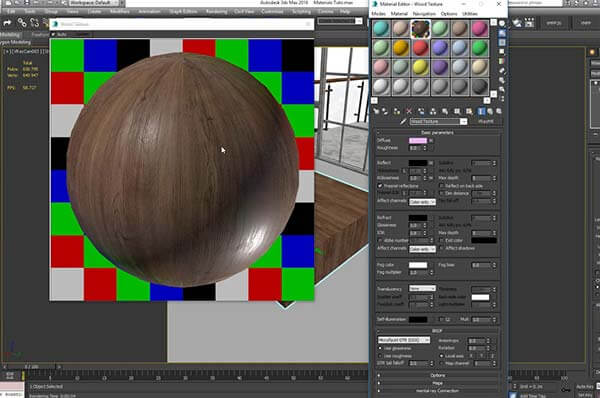This screenshot has width=600, height=398.
Task: Open Material menu in Material Editor
Action: (399, 13)
